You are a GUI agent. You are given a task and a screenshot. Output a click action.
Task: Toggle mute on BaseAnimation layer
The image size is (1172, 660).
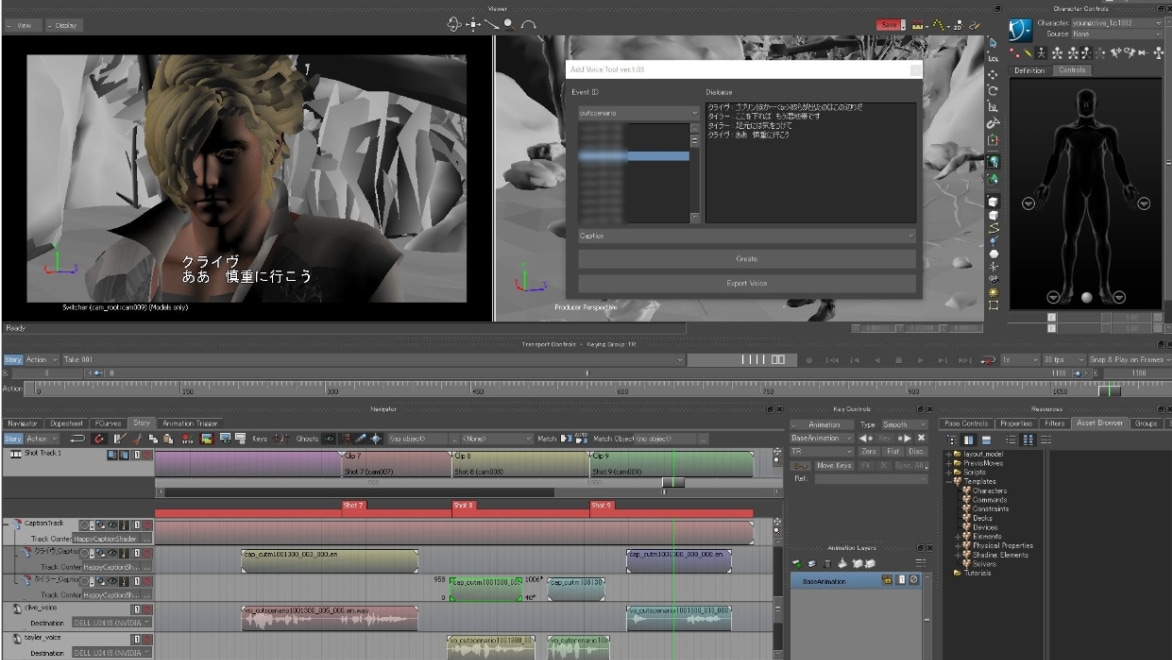click(913, 580)
